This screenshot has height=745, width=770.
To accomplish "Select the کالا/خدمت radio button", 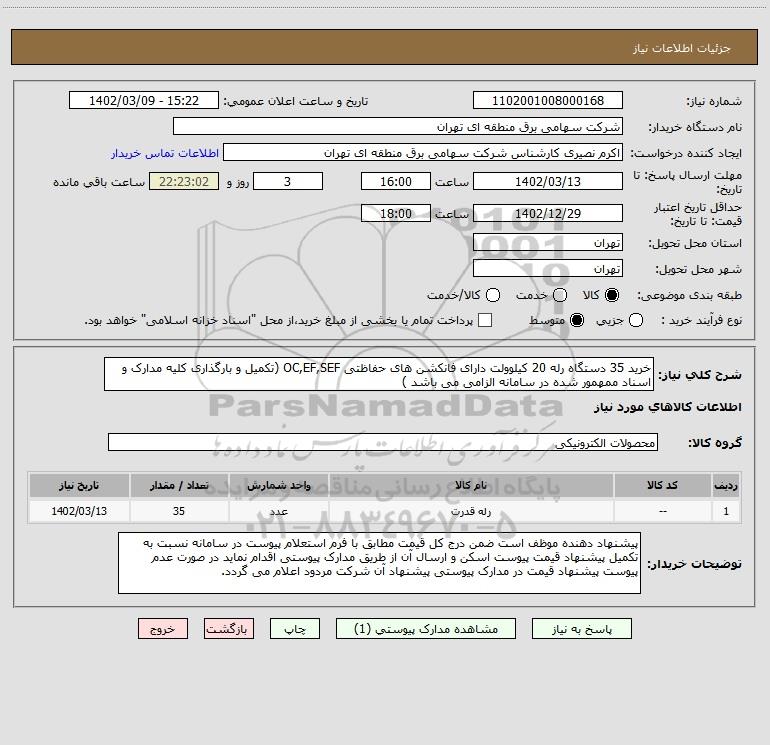I will pos(493,295).
